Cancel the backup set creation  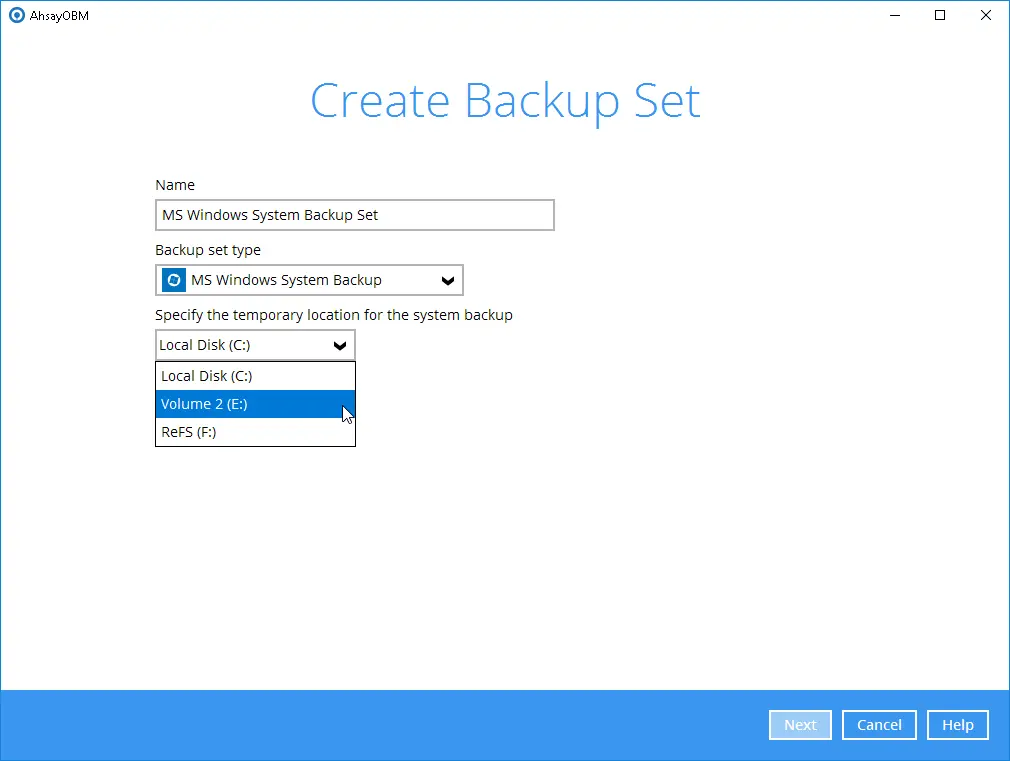[878, 725]
